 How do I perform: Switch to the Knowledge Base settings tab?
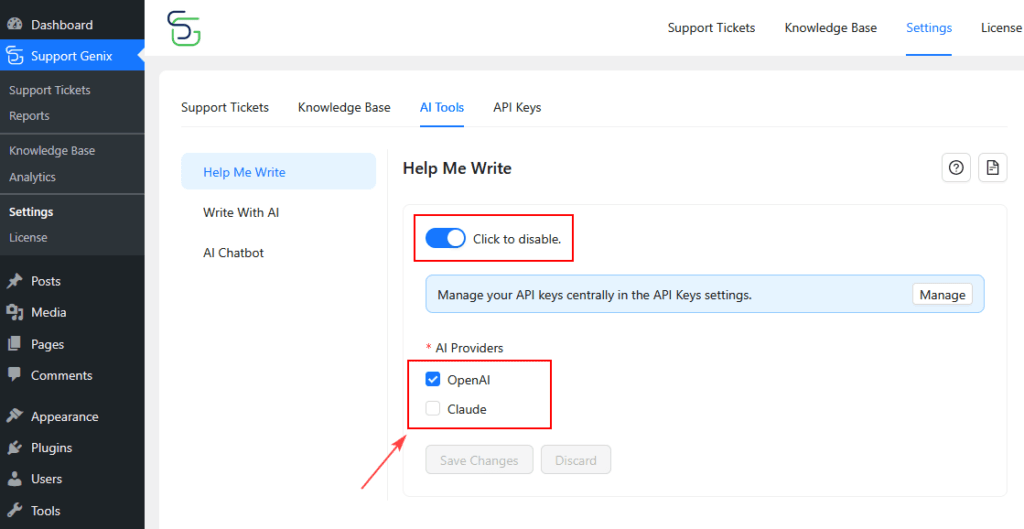[344, 107]
